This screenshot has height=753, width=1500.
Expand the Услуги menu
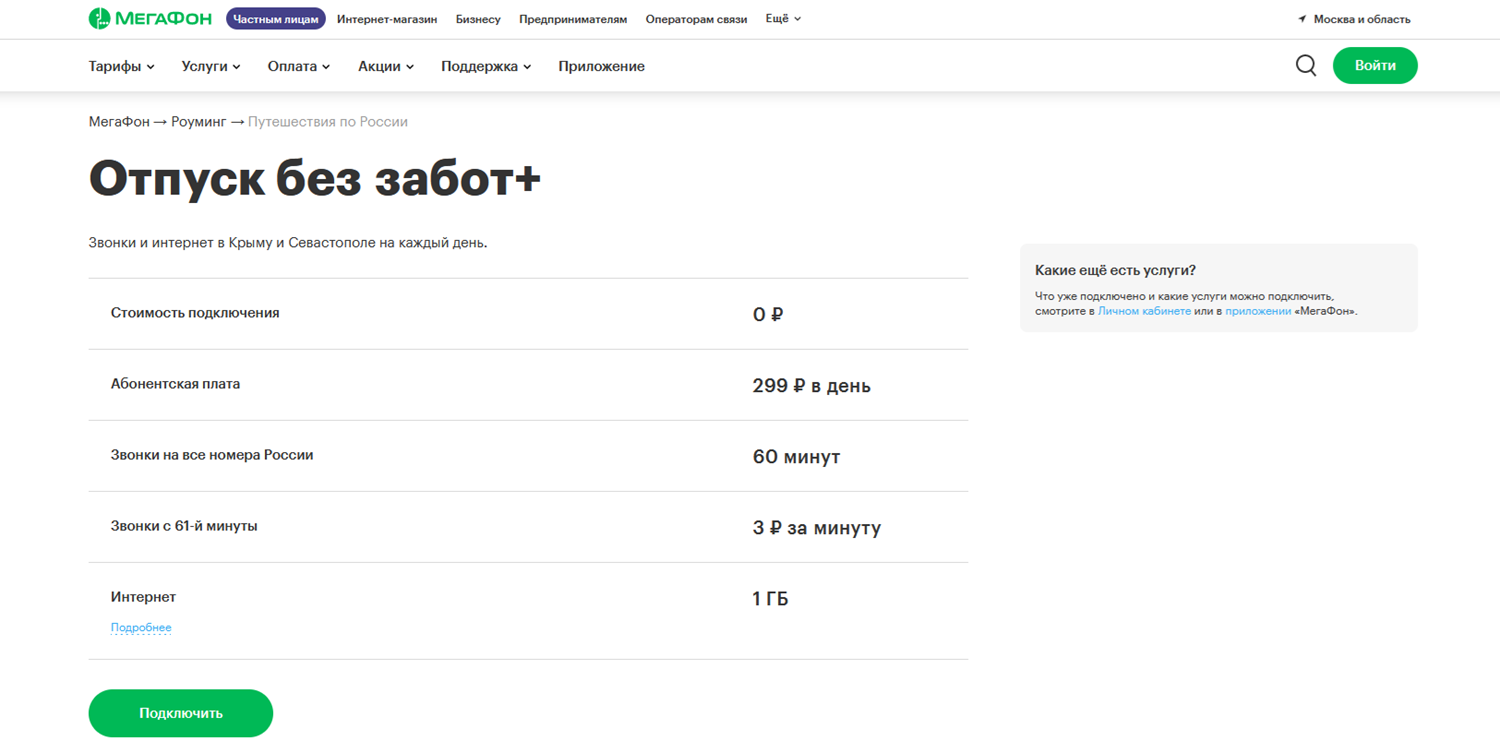(x=211, y=66)
